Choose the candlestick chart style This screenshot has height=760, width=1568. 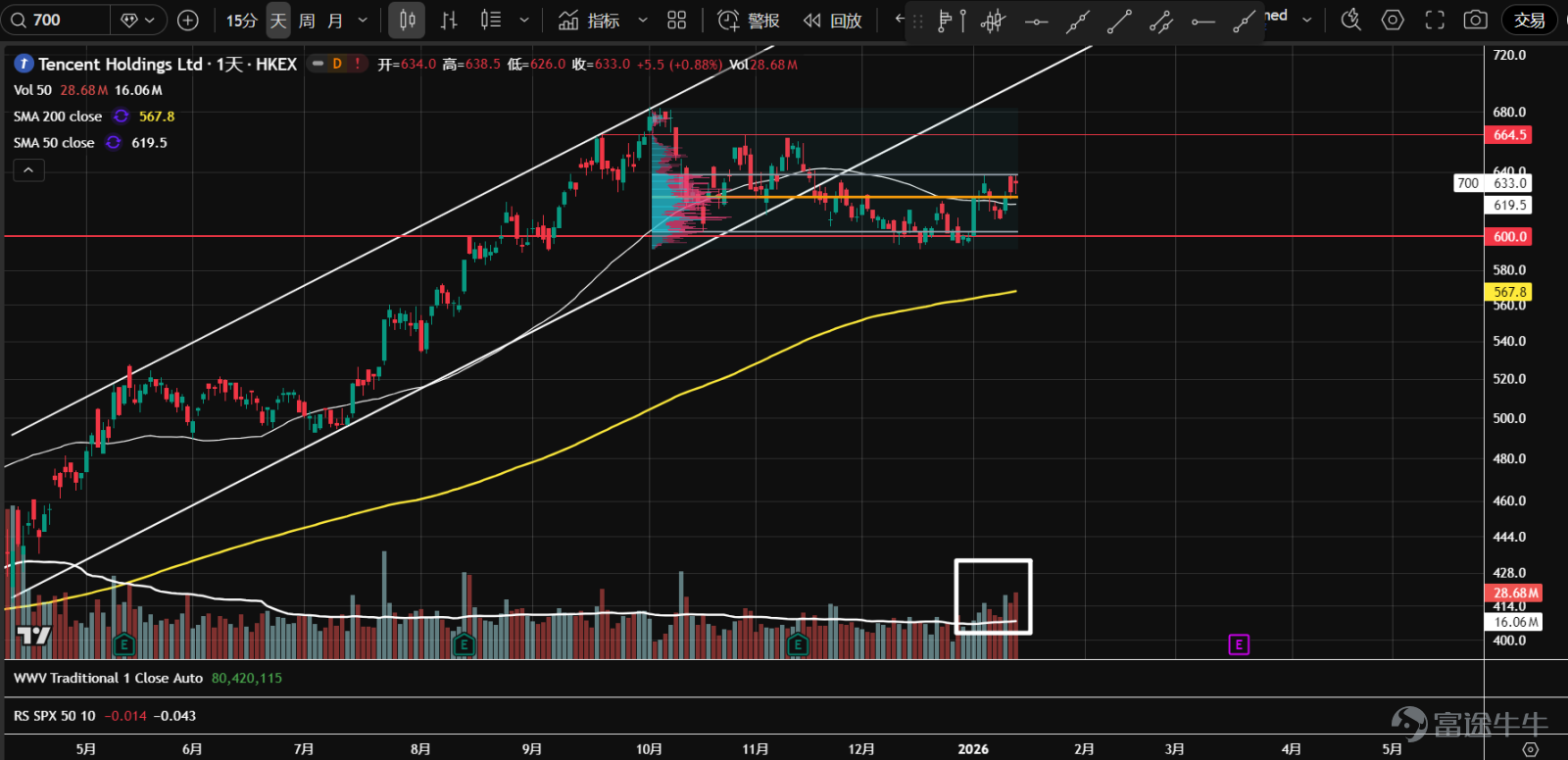click(407, 20)
